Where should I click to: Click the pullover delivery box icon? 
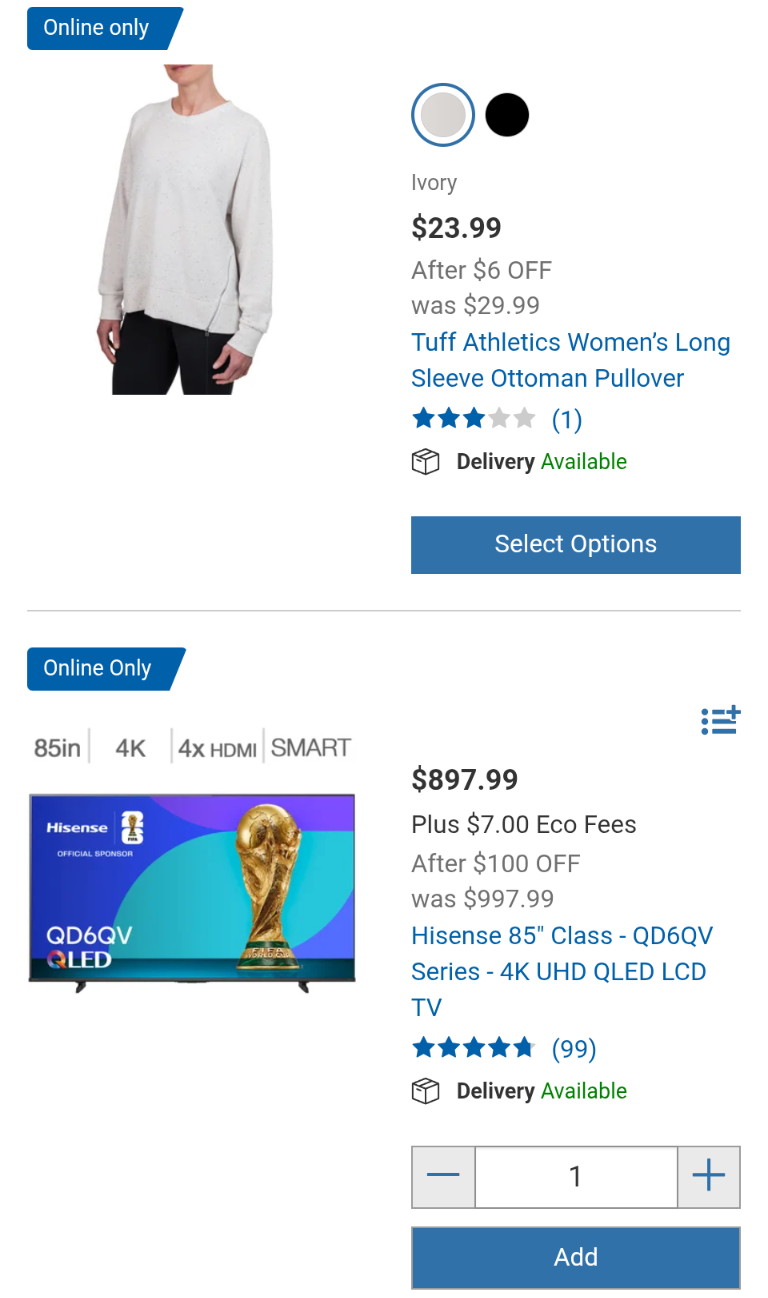(426, 462)
